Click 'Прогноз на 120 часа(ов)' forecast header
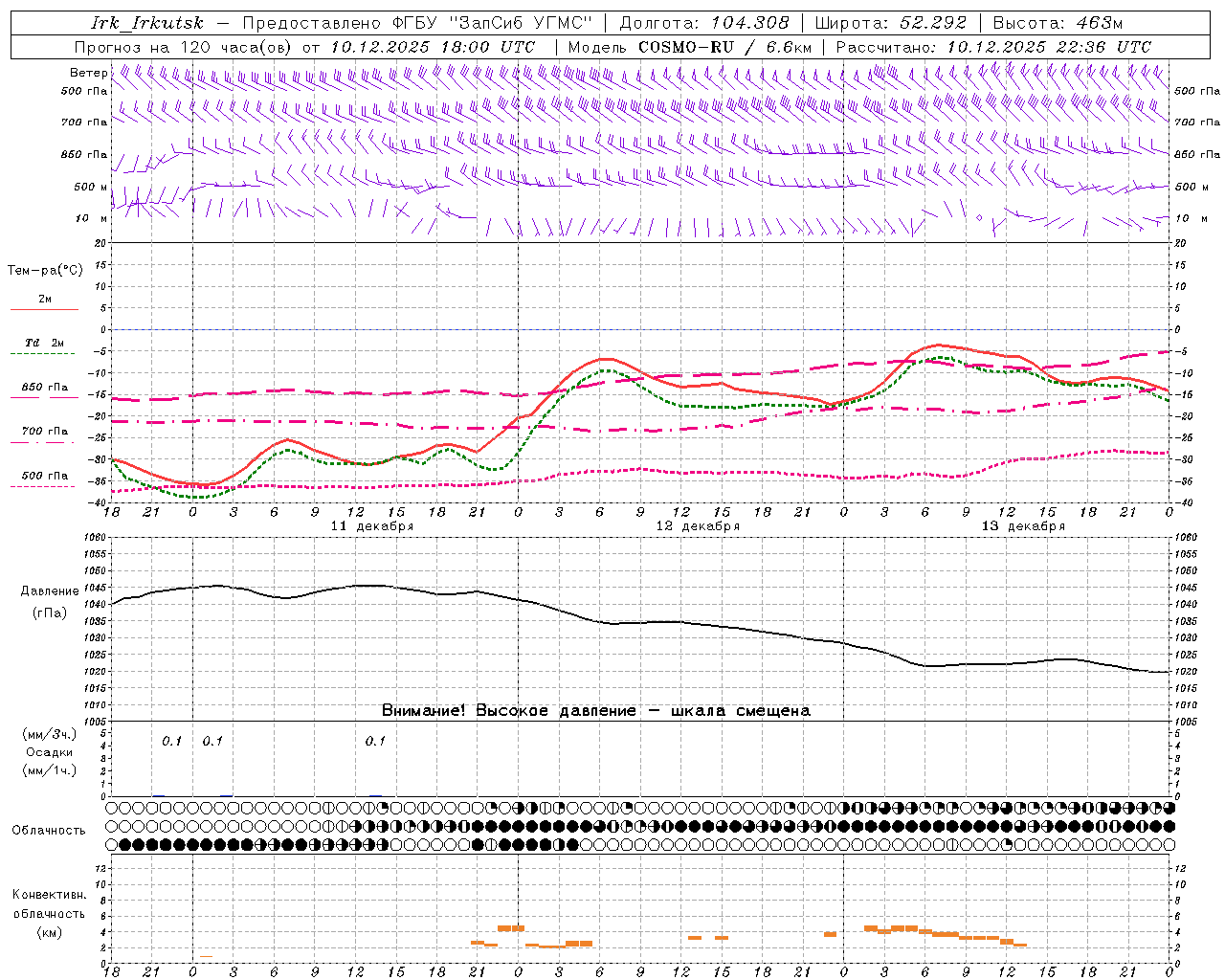Image resolution: width=1225 pixels, height=980 pixels. (184, 47)
